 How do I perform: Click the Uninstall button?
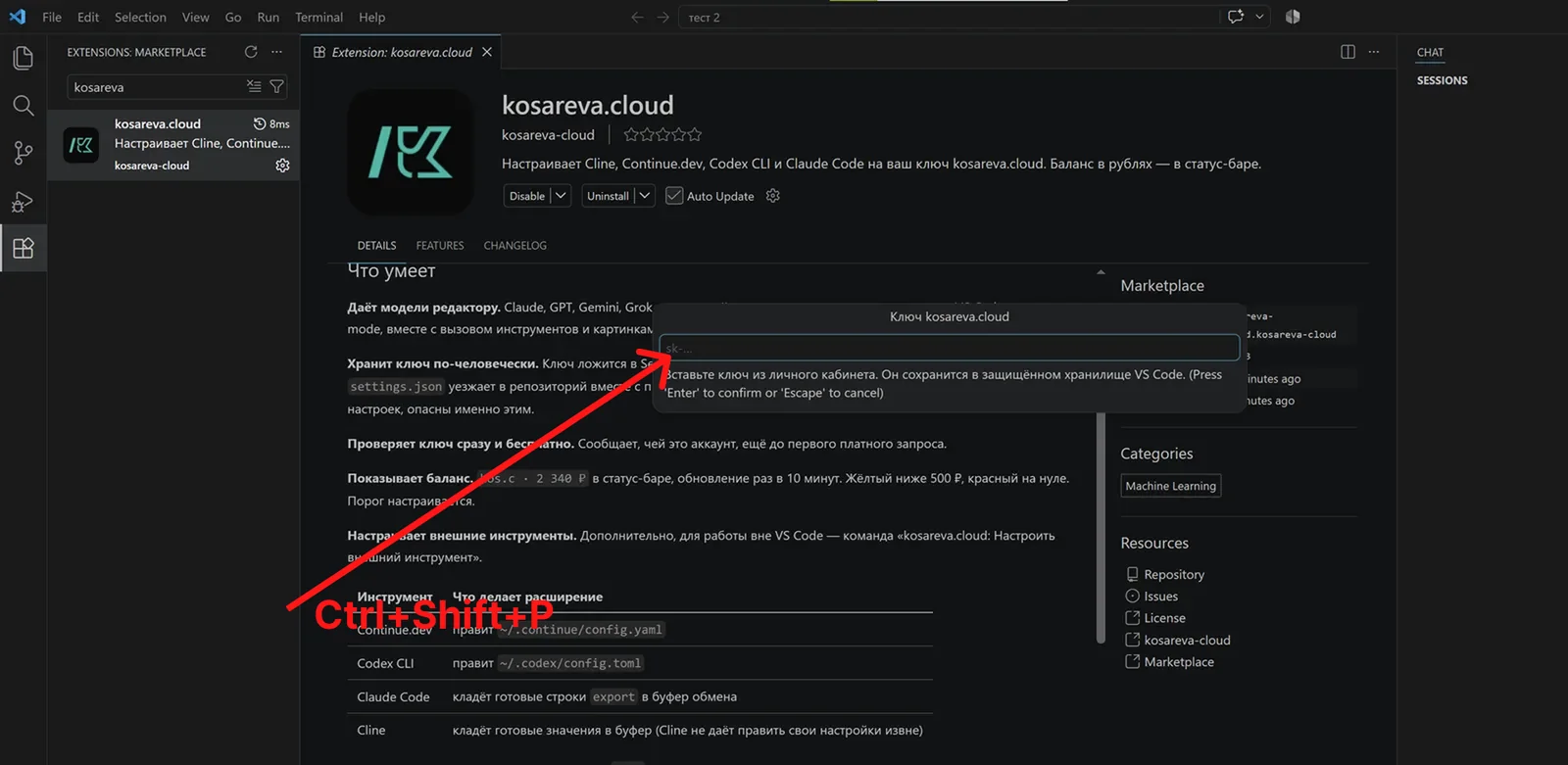coord(608,196)
